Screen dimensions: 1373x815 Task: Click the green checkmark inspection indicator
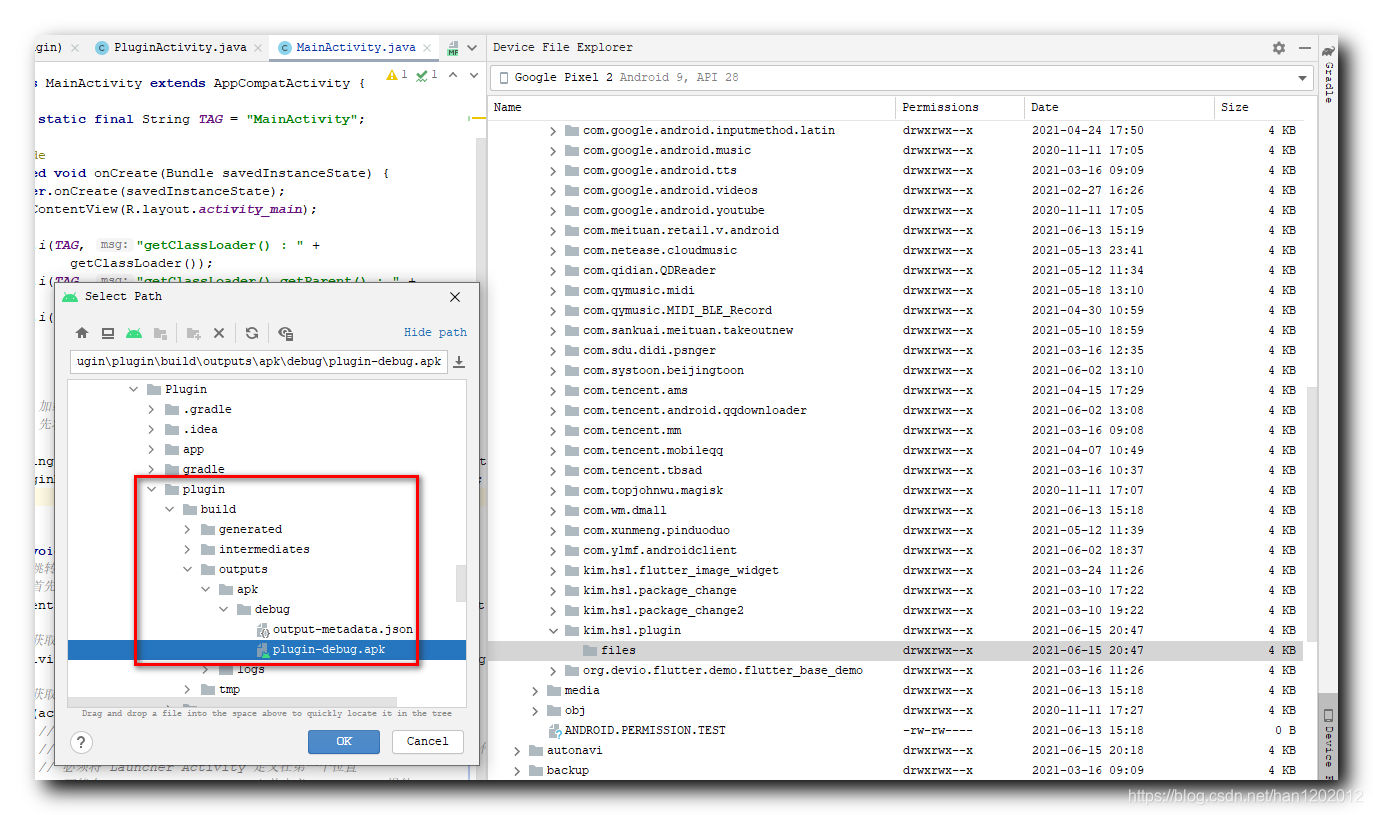428,75
